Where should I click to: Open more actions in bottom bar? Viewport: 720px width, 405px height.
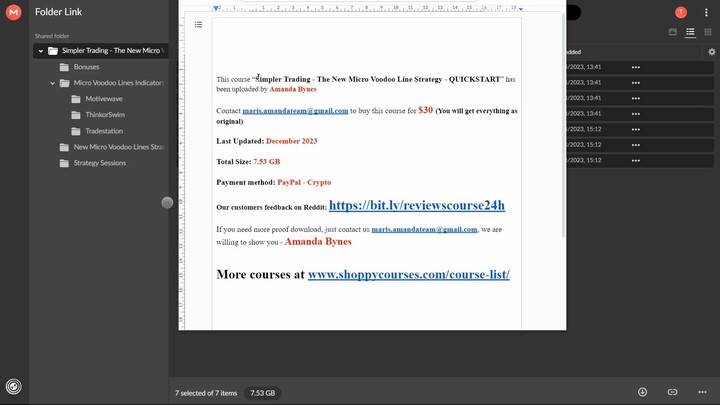tap(704, 392)
